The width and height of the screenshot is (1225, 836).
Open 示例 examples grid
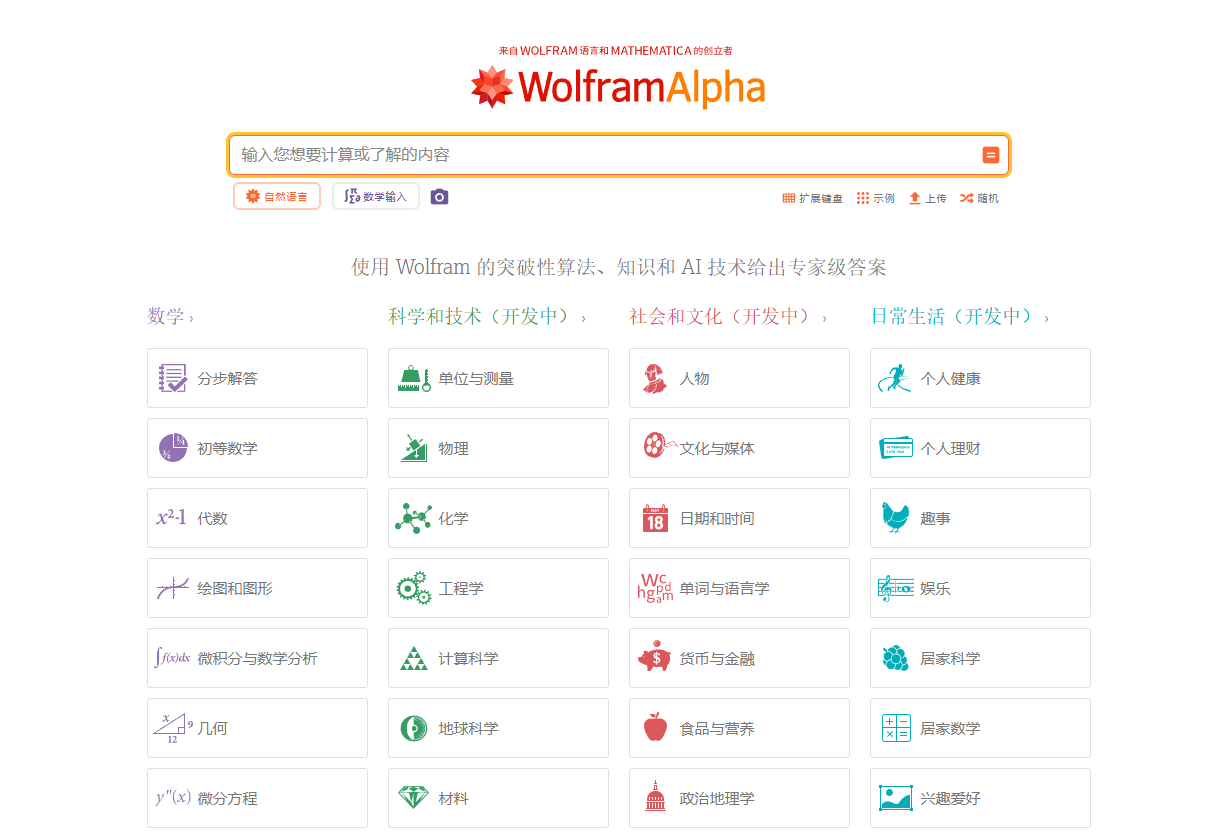(x=876, y=198)
